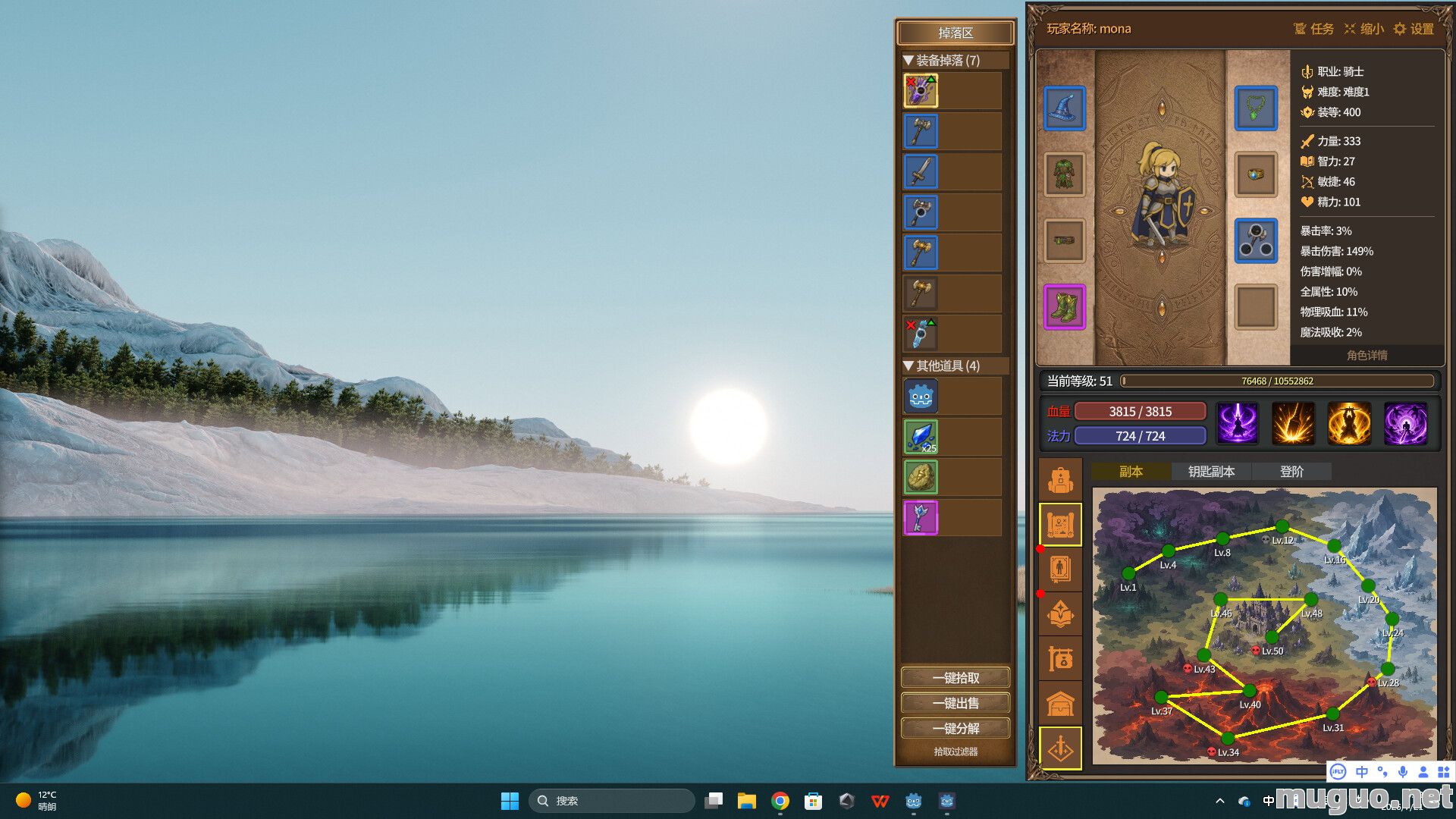Switch to the 登阶 tab
The image size is (1456, 819).
1291,472
